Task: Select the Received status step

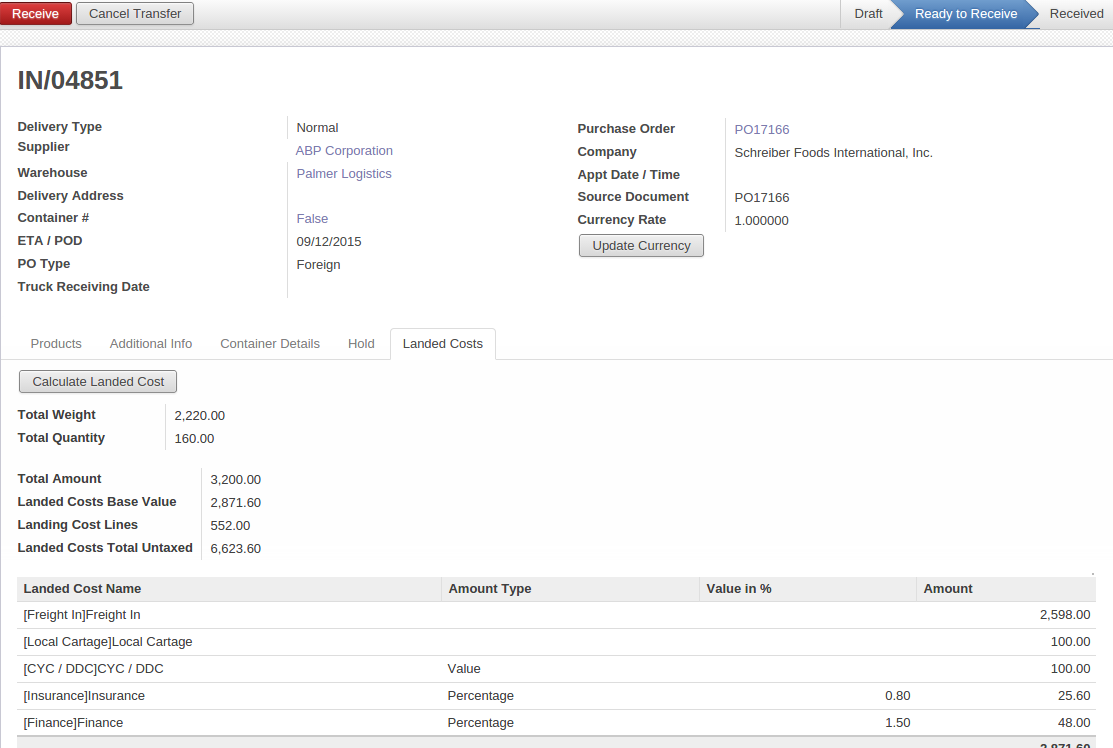Action: click(x=1076, y=13)
